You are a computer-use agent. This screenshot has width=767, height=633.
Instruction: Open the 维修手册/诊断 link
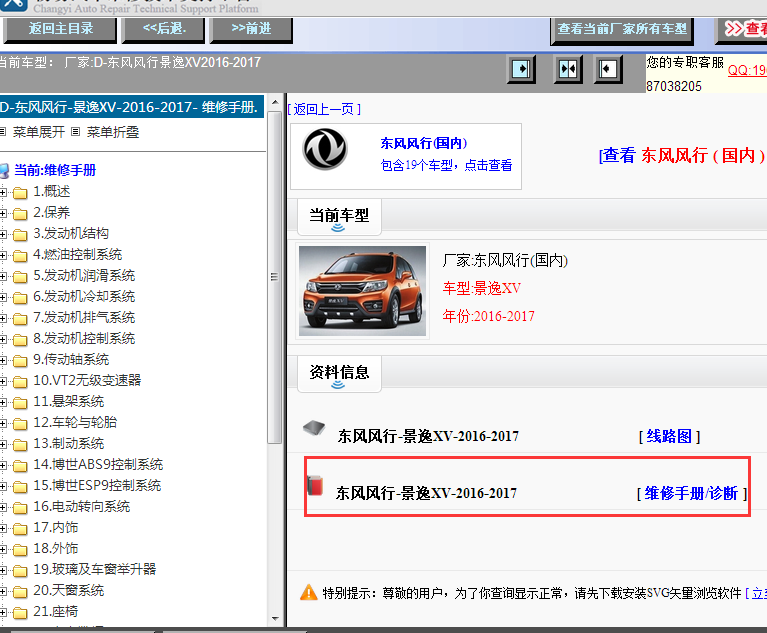[691, 493]
